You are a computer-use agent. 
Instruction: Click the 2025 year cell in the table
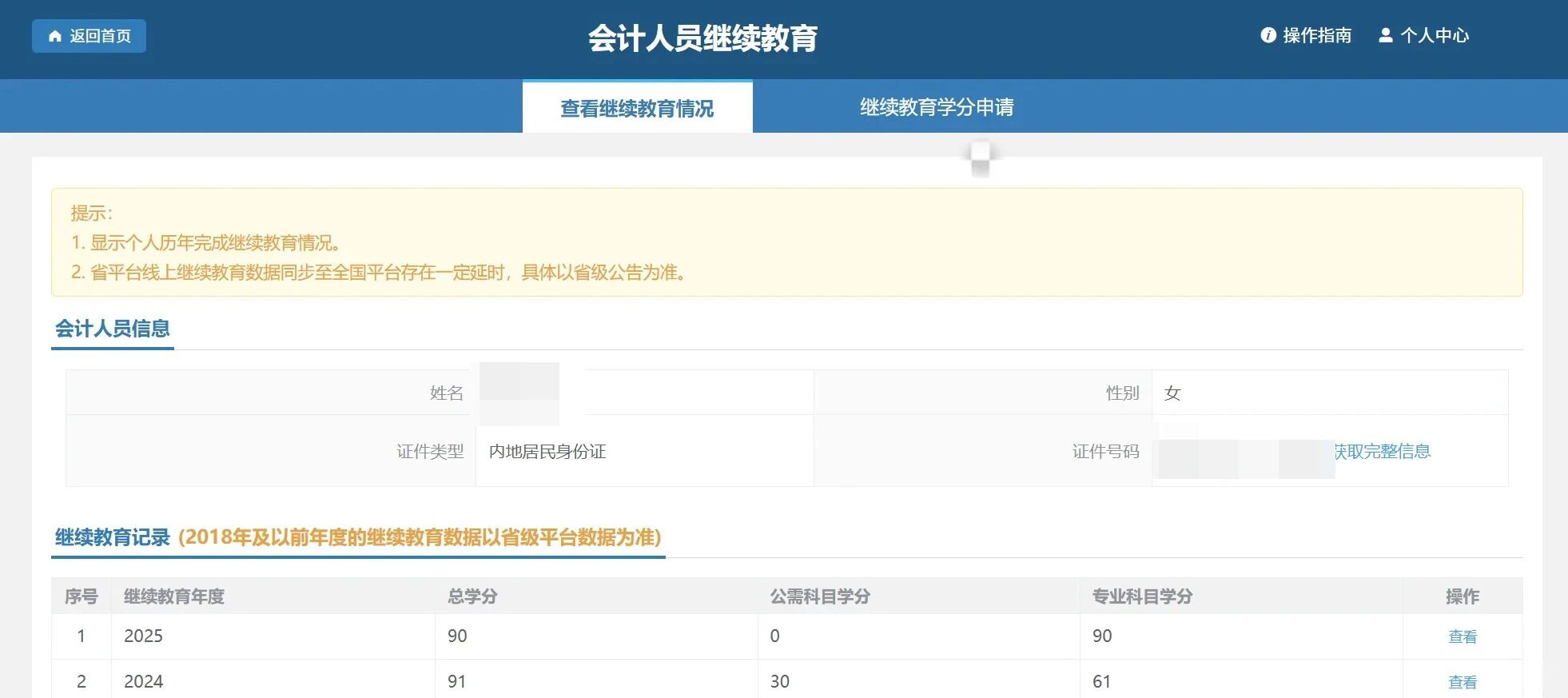(x=144, y=636)
